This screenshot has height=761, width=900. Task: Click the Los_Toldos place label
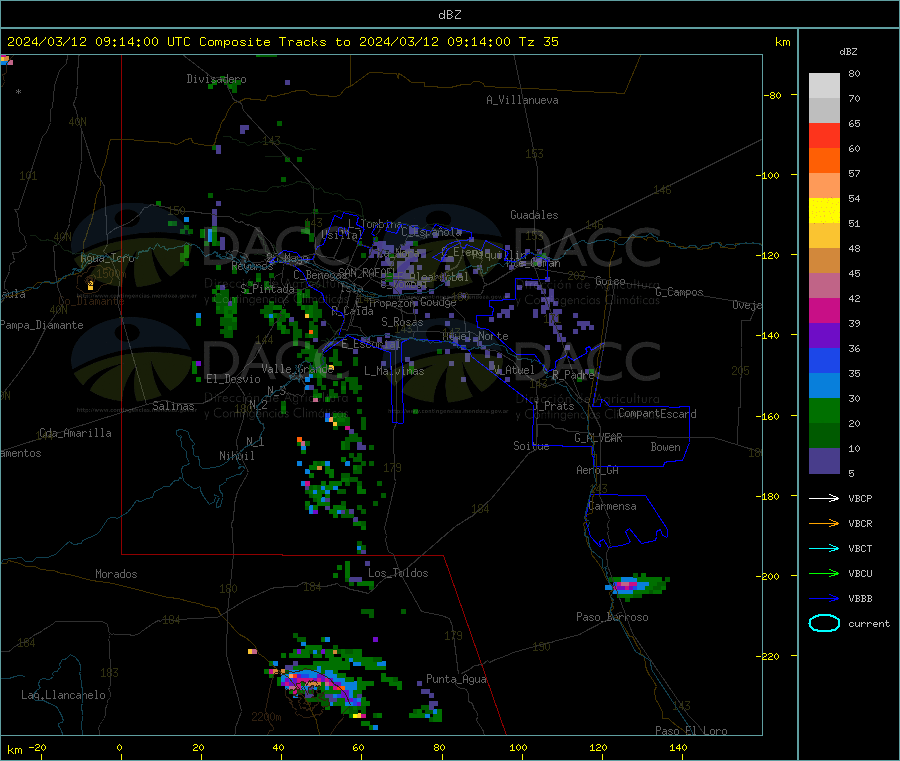pyautogui.click(x=398, y=573)
